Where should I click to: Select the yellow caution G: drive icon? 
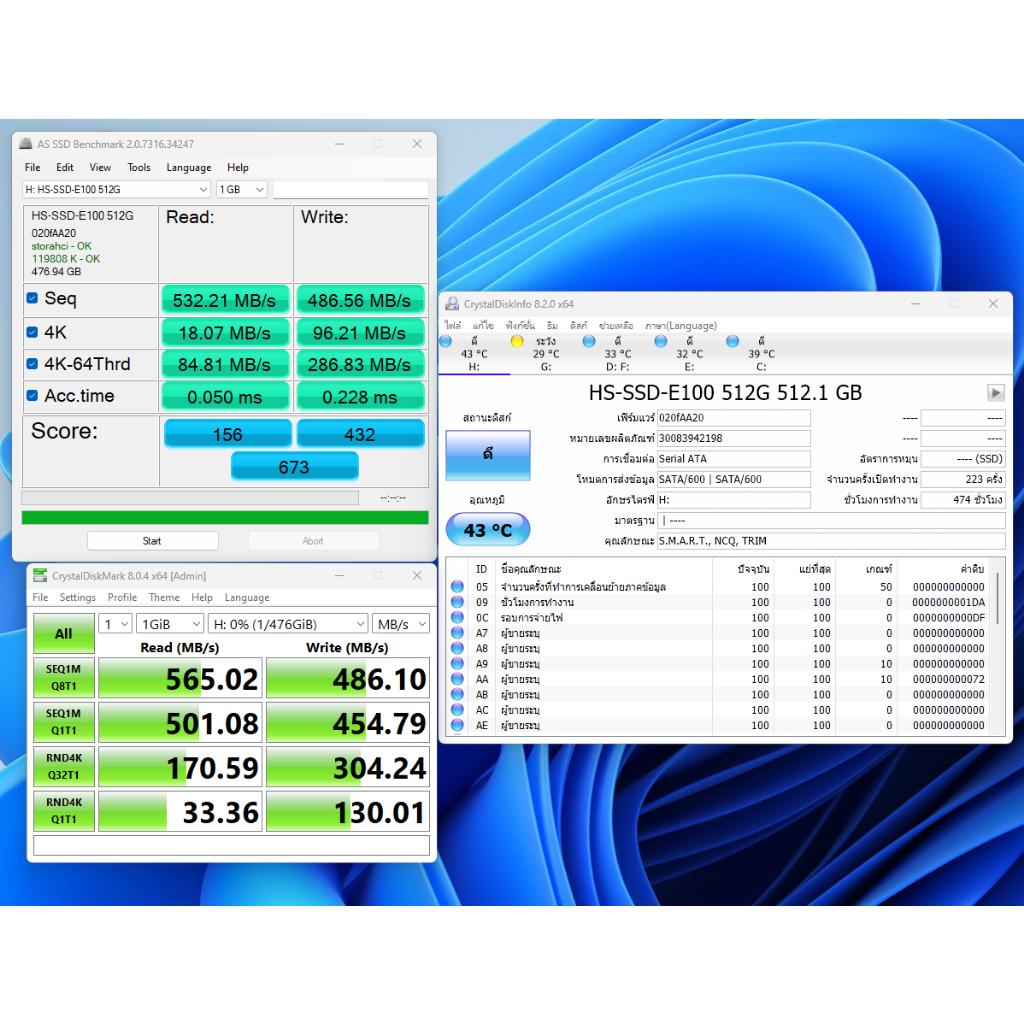pyautogui.click(x=517, y=341)
